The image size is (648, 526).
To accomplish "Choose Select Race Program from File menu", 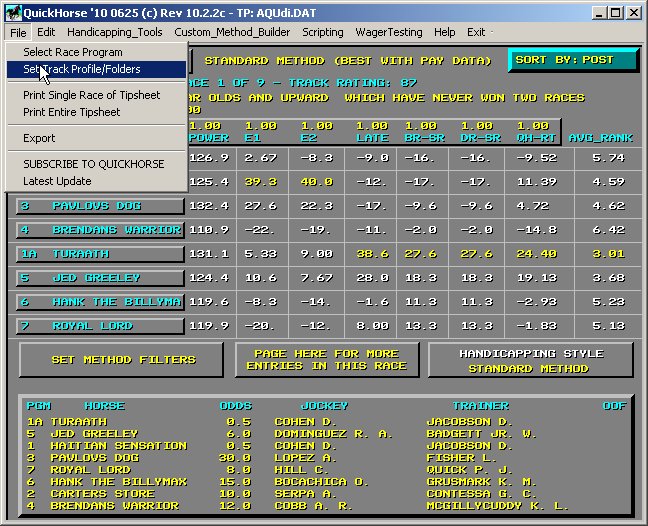I will 96,52.
